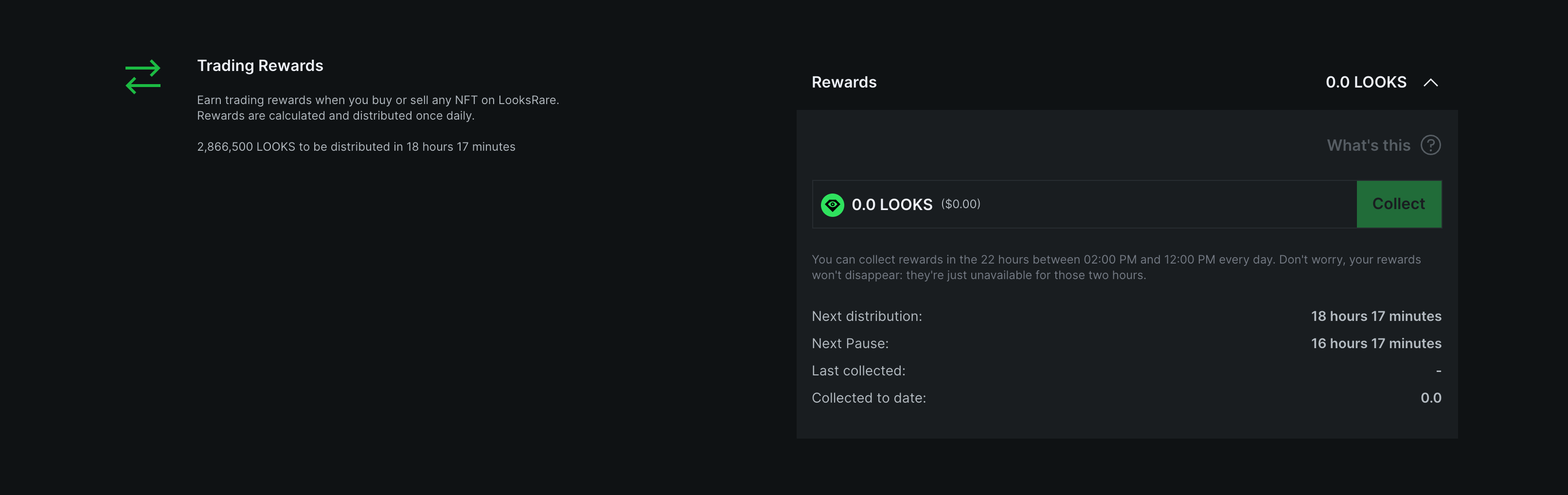Click the Last collected label
The image size is (1568, 495).
858,371
